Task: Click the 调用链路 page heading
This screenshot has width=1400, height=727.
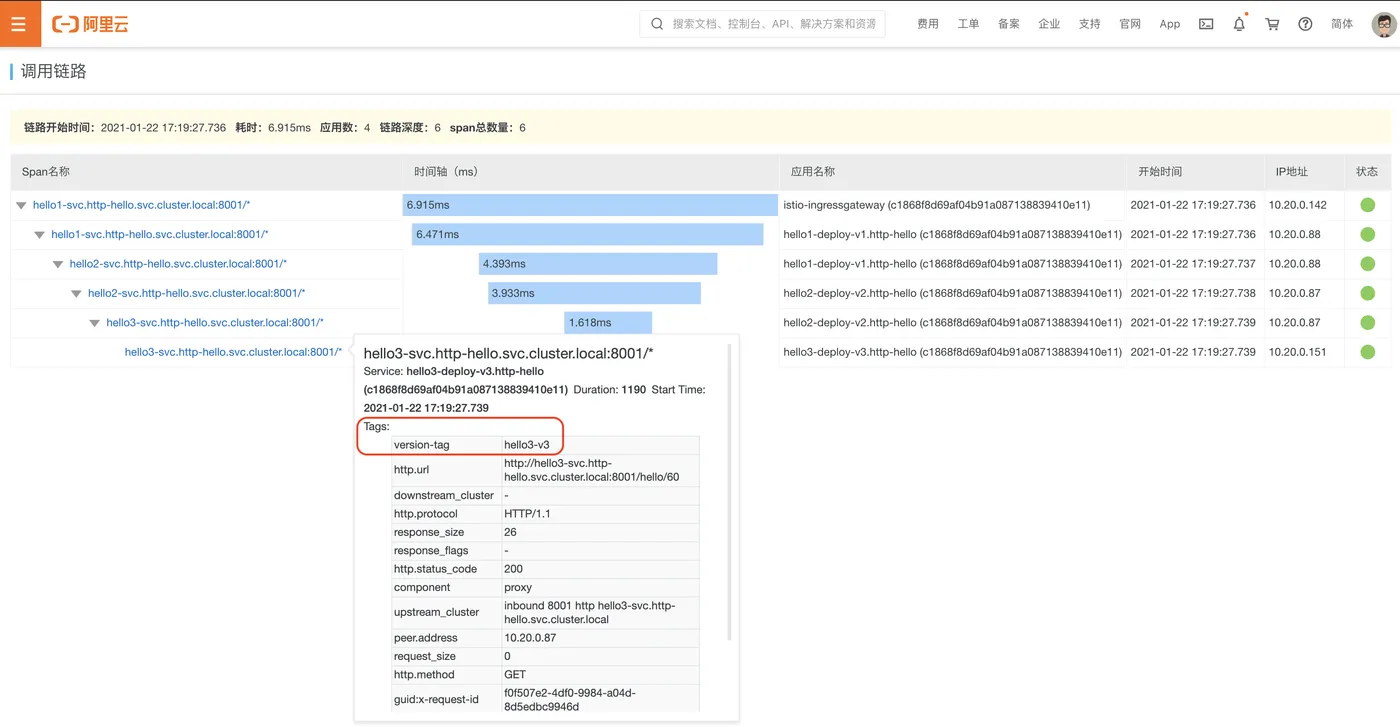Action: [x=54, y=71]
